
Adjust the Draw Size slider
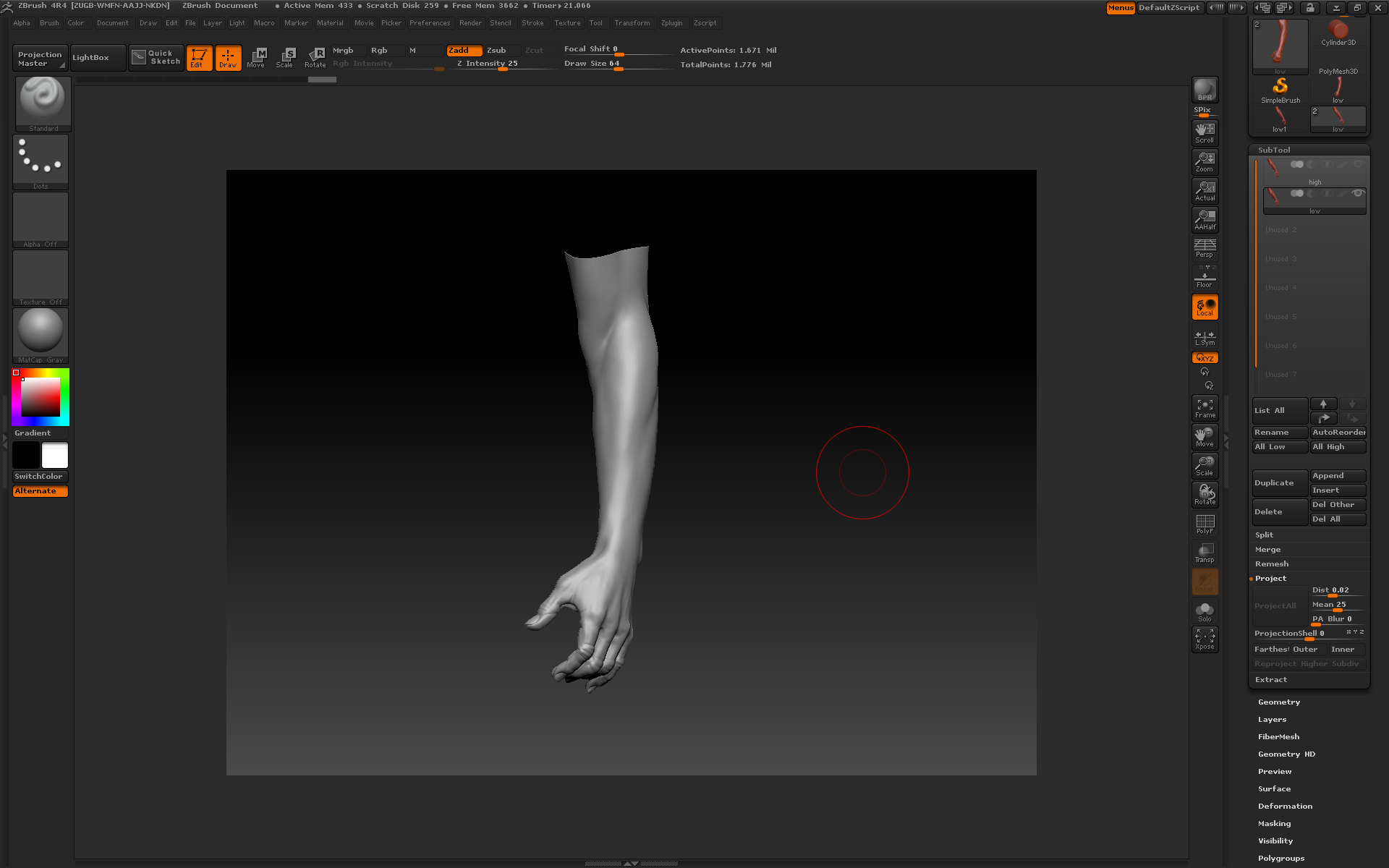[x=619, y=64]
